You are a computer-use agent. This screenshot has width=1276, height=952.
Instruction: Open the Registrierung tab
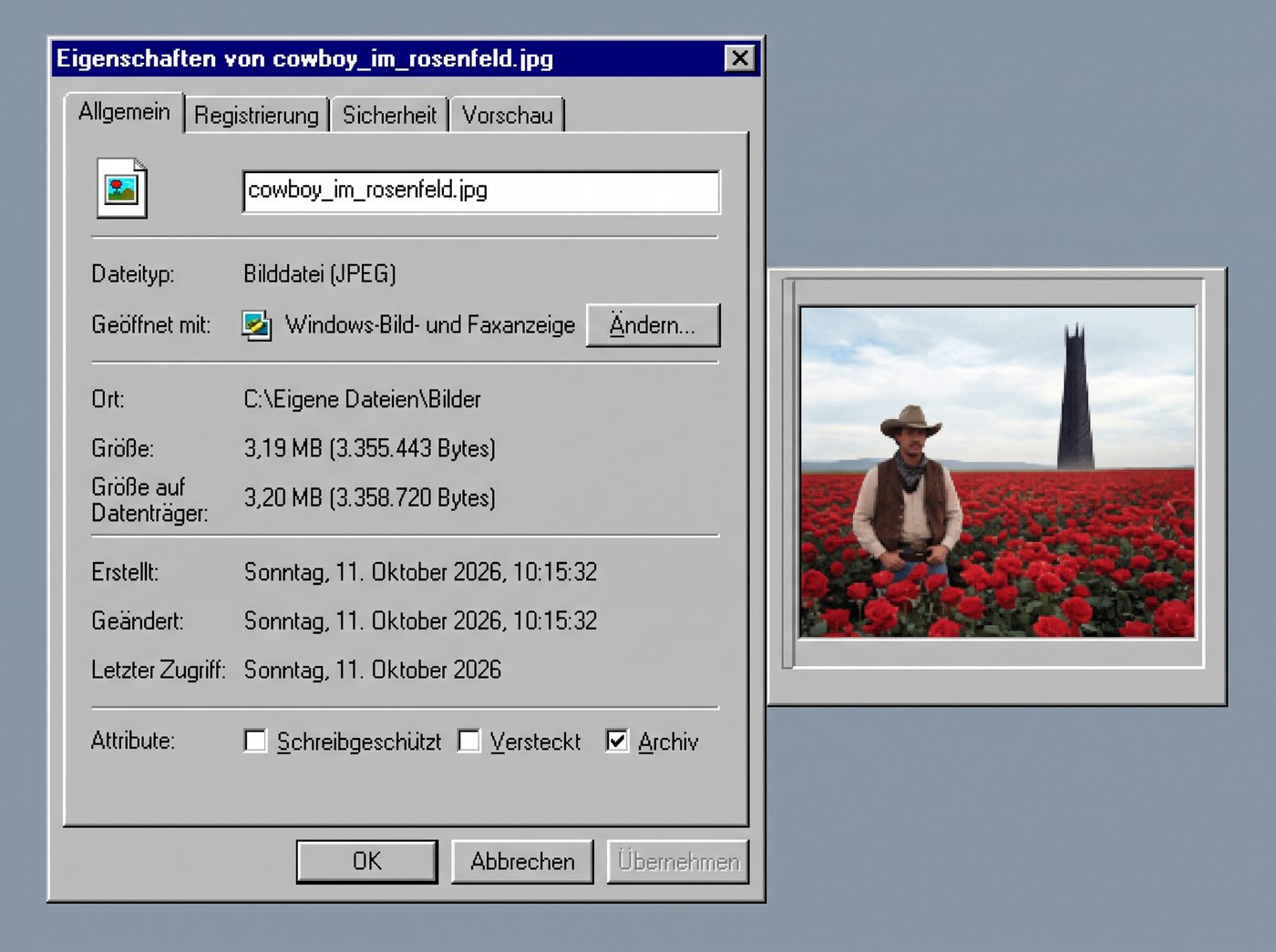(x=256, y=116)
